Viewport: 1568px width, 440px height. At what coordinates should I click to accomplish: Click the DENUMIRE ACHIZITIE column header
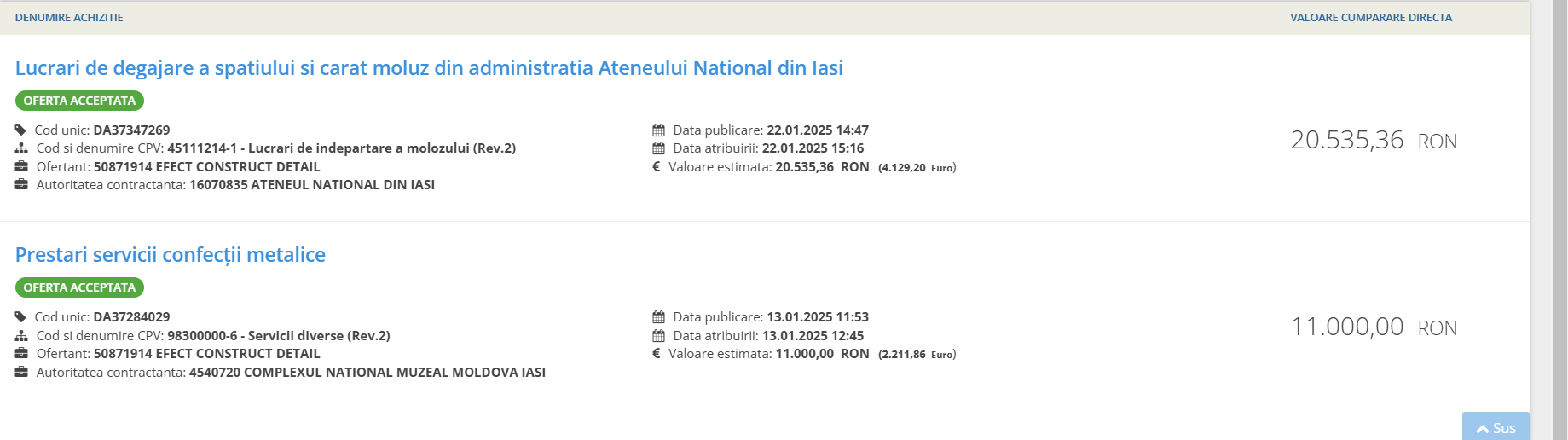pos(69,18)
